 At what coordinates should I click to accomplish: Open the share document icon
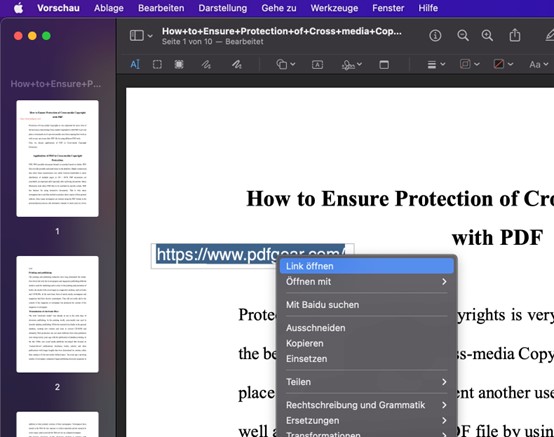point(515,35)
